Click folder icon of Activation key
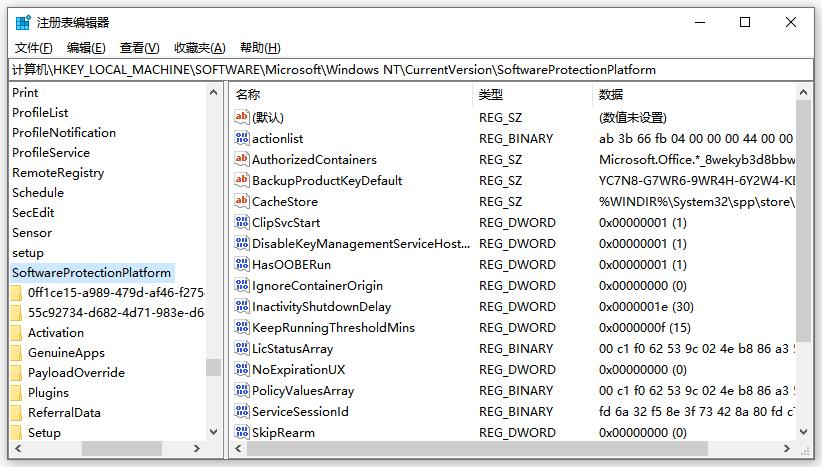The image size is (822, 467). pyautogui.click(x=17, y=332)
